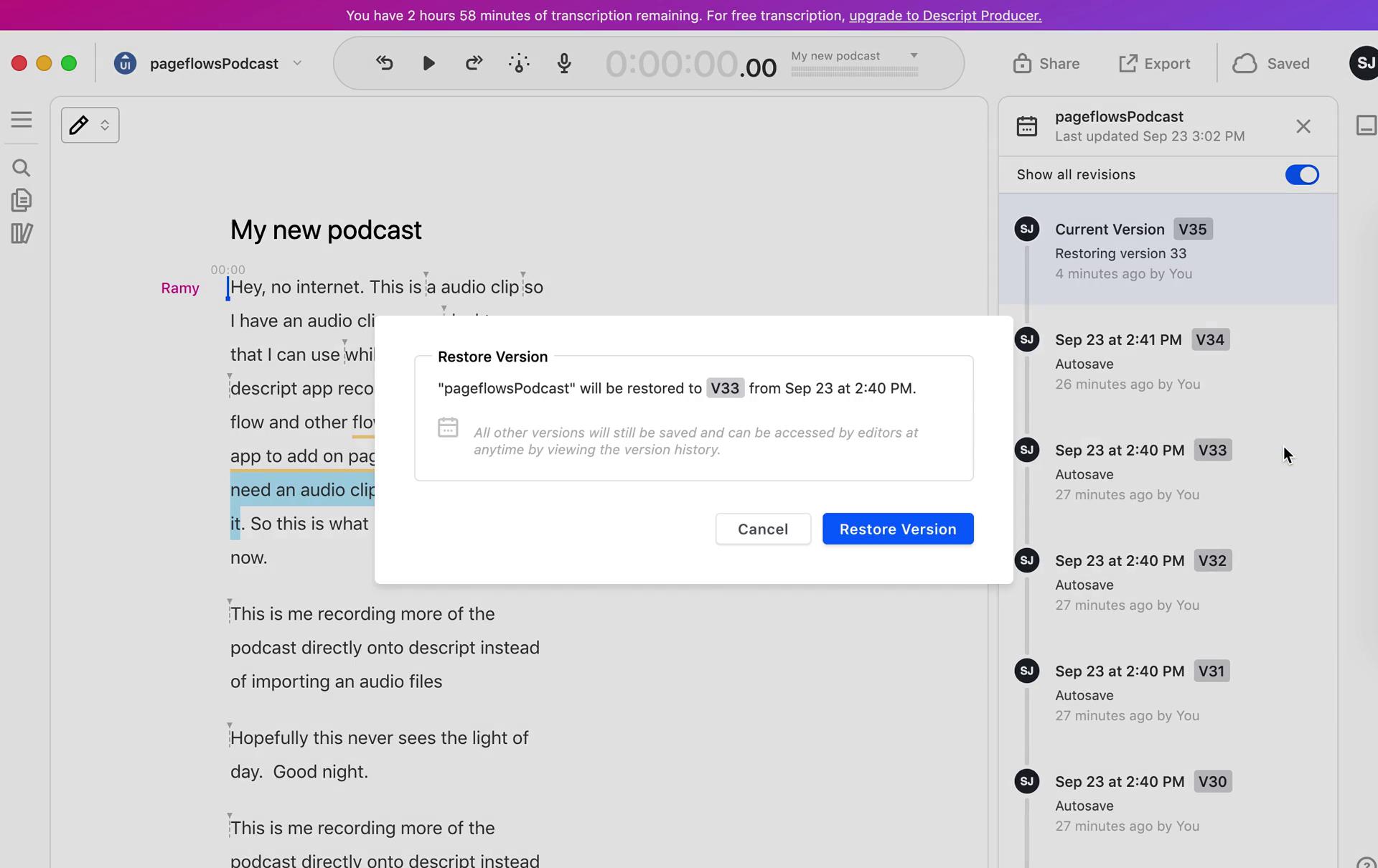Open the hamburger sidebar menu
Screen dimensions: 1378x868
pos(22,120)
